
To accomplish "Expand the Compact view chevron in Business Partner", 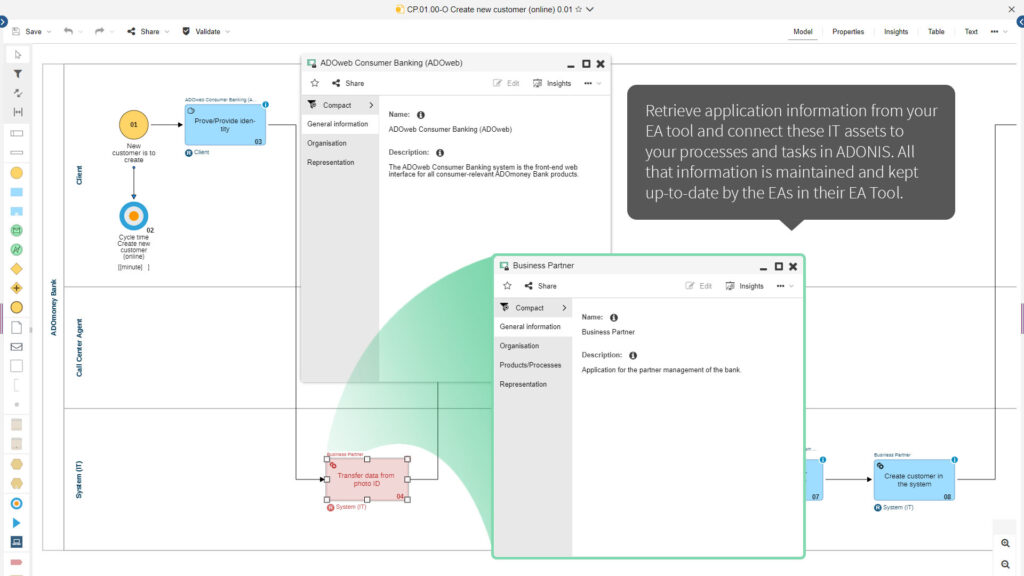I will click(x=564, y=308).
